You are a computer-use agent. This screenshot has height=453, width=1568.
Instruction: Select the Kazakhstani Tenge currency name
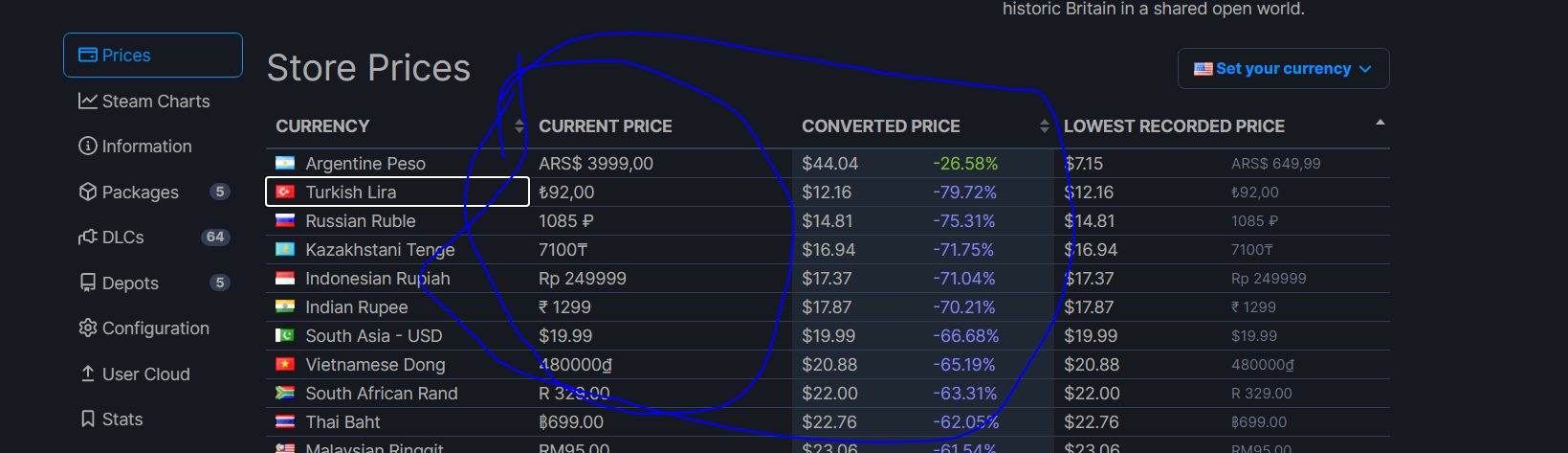point(380,250)
